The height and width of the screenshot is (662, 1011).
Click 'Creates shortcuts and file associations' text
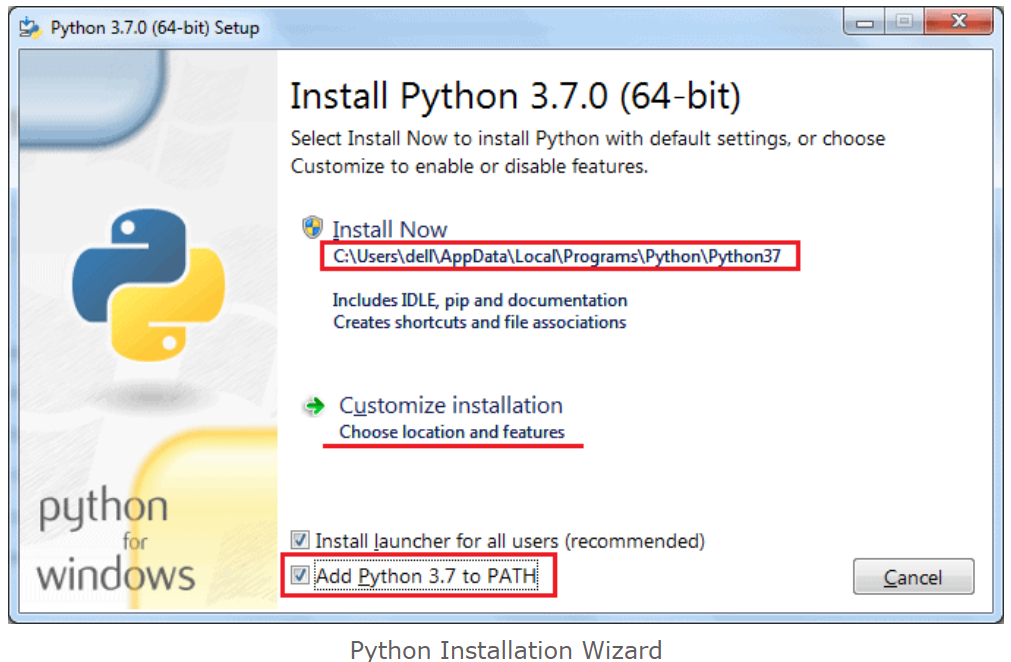tap(479, 322)
